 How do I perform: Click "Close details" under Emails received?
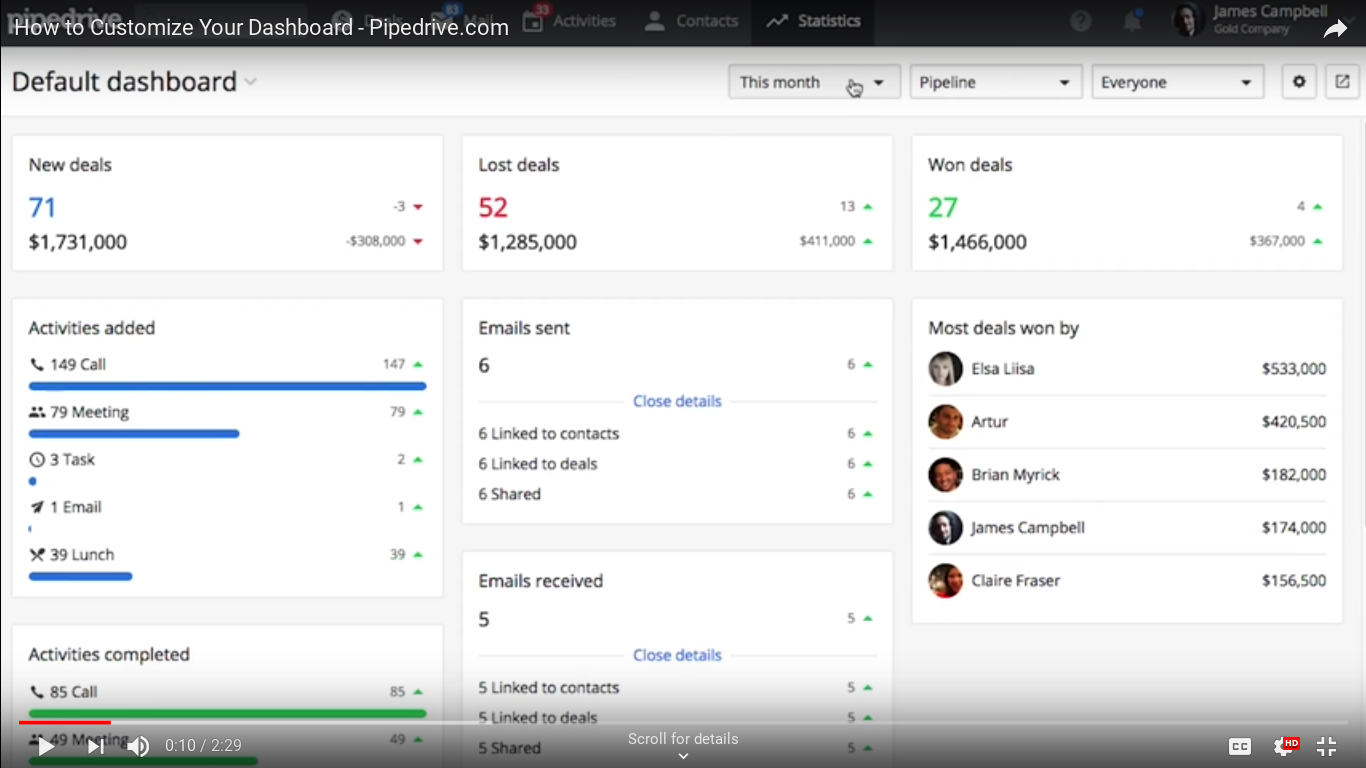pyautogui.click(x=677, y=655)
